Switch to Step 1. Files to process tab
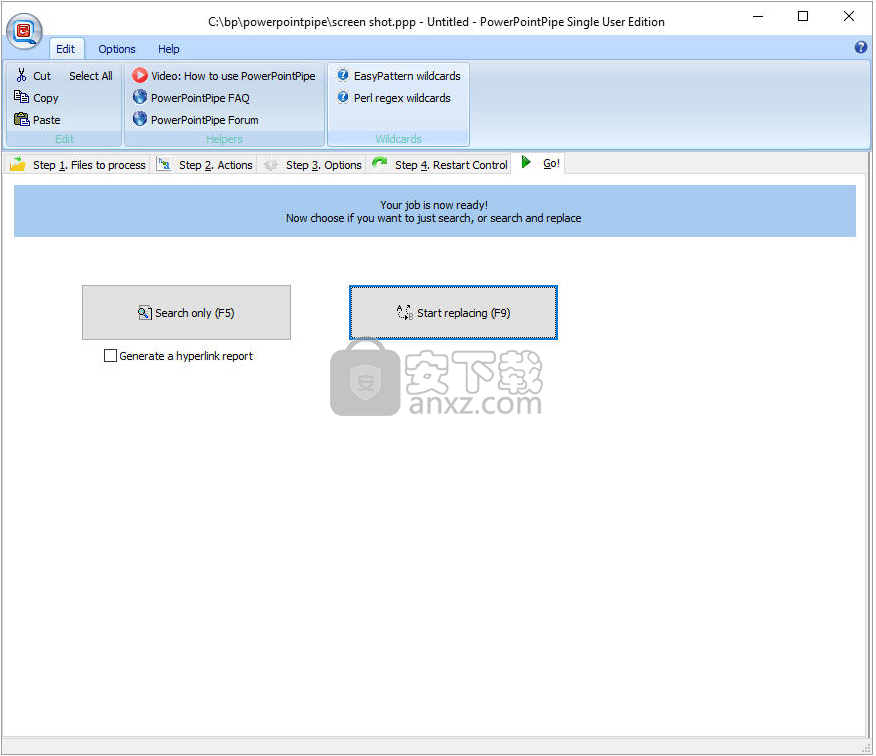The width and height of the screenshot is (876, 756). pyautogui.click(x=77, y=165)
